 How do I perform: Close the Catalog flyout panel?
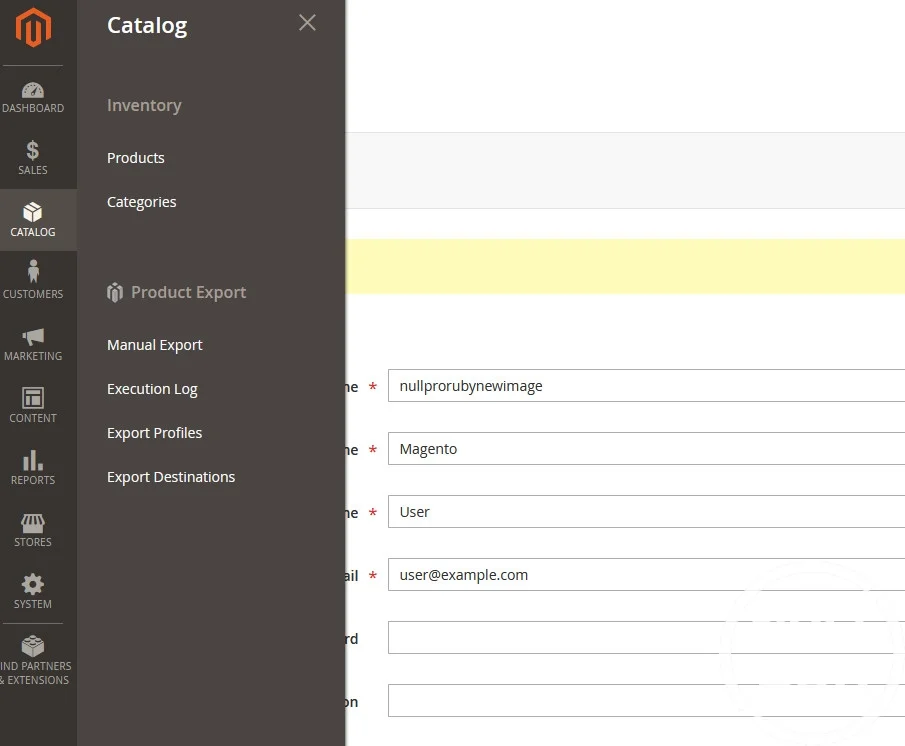307,23
